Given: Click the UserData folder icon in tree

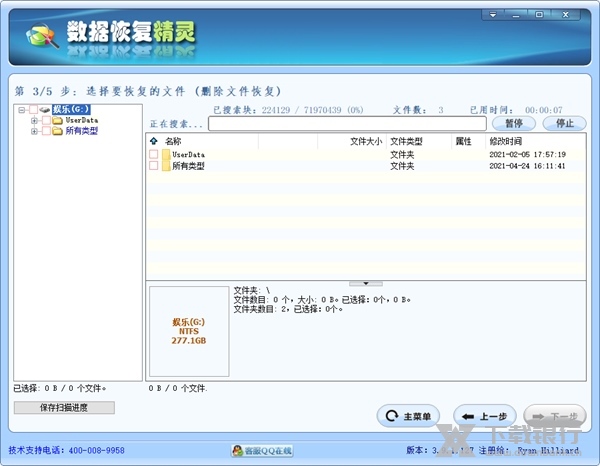Looking at the screenshot, I should pyautogui.click(x=57, y=121).
